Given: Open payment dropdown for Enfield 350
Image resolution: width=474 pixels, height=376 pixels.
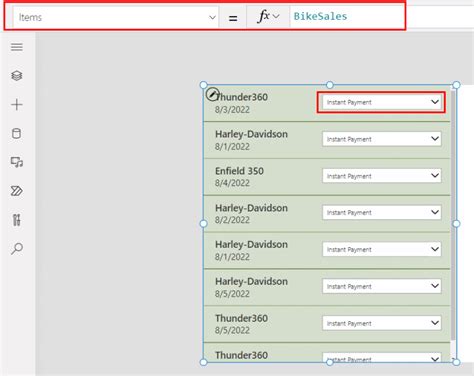Looking at the screenshot, I should point(382,176).
